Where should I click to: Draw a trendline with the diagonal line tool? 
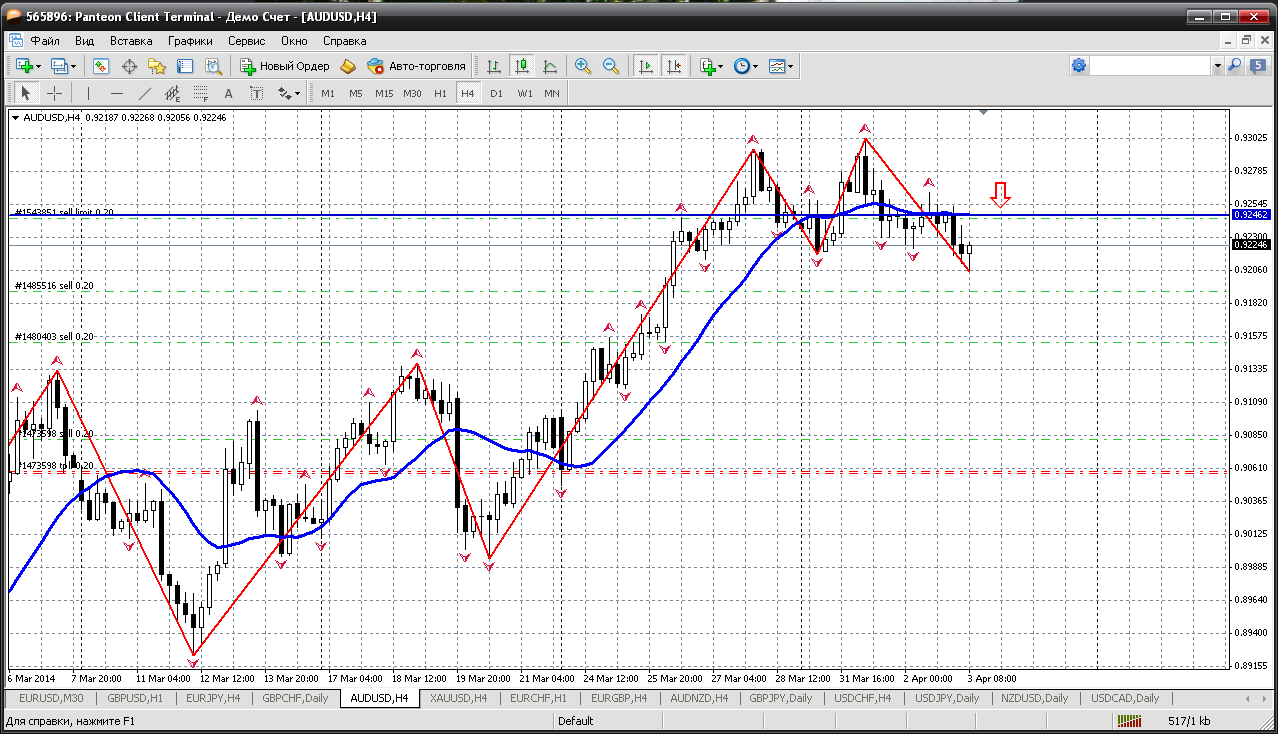click(144, 93)
